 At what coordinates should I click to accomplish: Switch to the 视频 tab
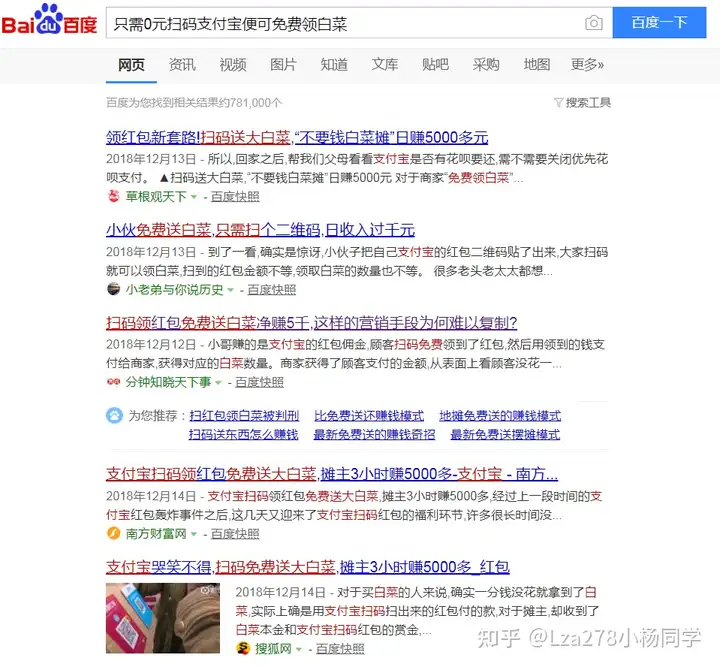[233, 65]
